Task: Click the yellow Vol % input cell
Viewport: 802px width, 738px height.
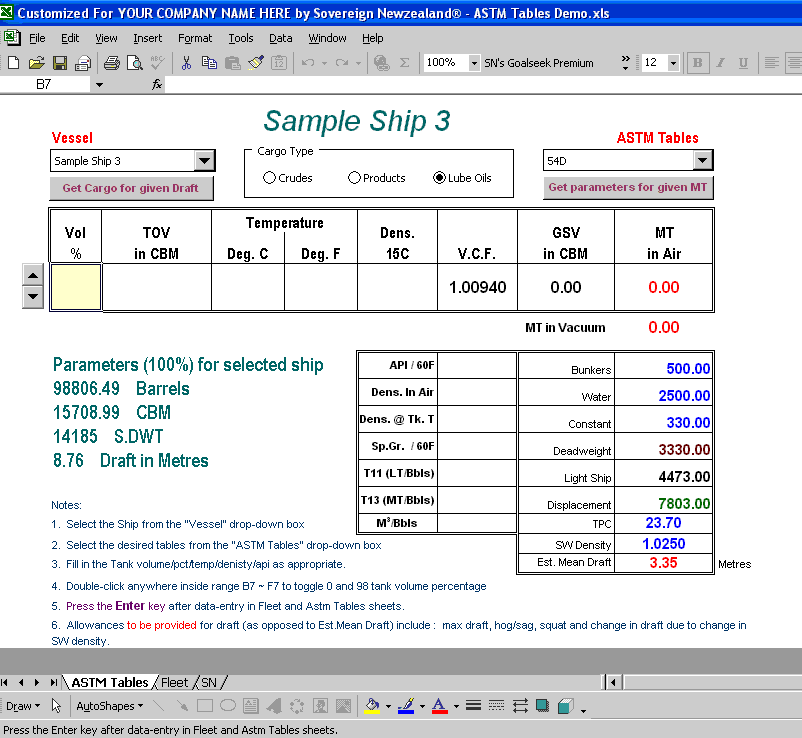Action: click(76, 287)
